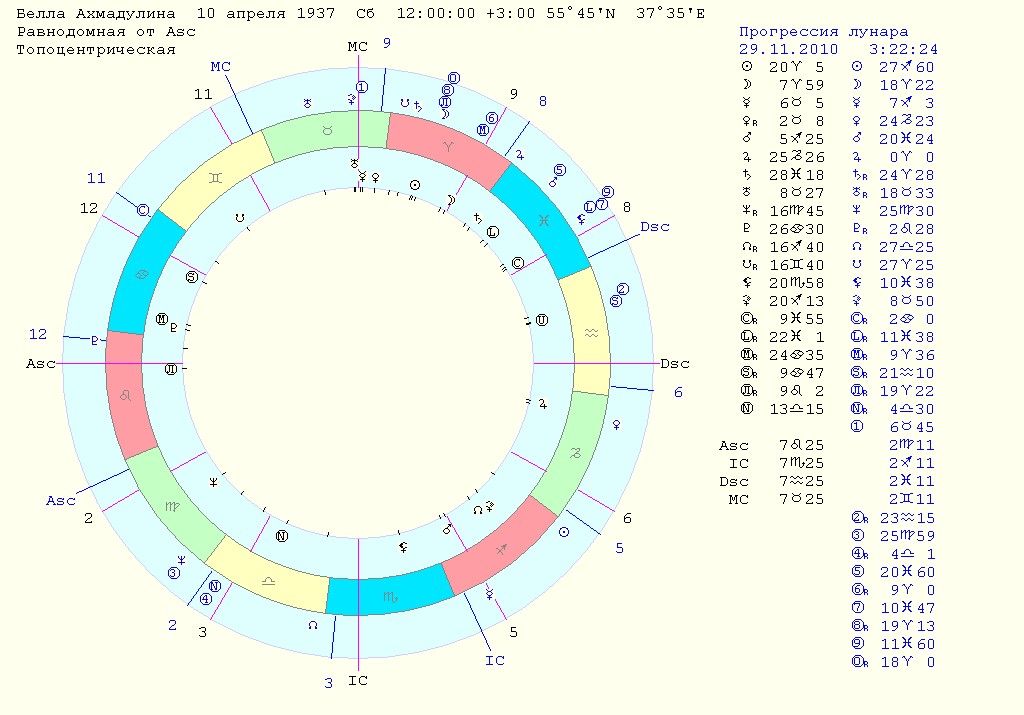This screenshot has height=715, width=1024.
Task: Select the Aries glyph in the zodiac ring
Action: [448, 147]
